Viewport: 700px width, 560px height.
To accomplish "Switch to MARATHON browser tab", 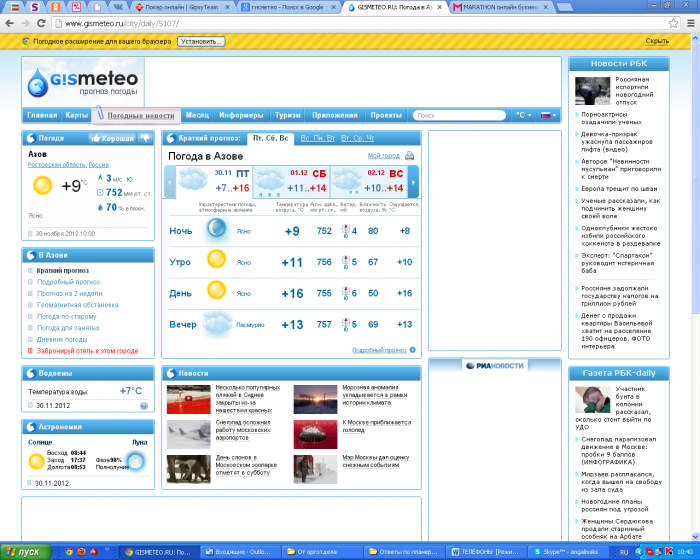I will click(500, 7).
